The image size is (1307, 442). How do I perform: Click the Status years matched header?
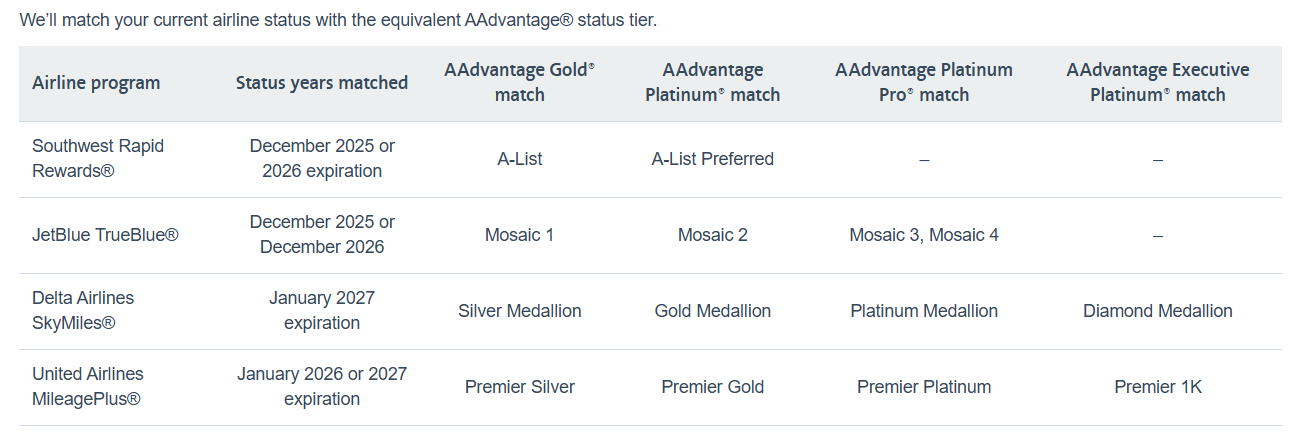pyautogui.click(x=322, y=83)
